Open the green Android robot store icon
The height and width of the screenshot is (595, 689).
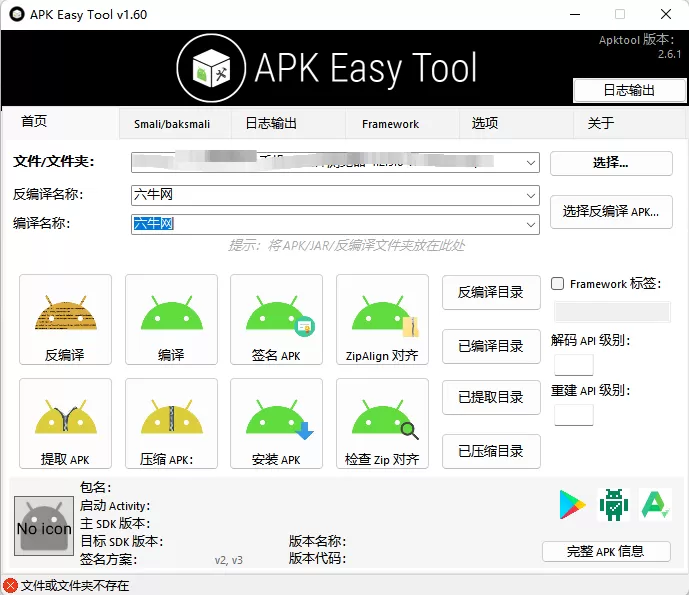(x=613, y=504)
